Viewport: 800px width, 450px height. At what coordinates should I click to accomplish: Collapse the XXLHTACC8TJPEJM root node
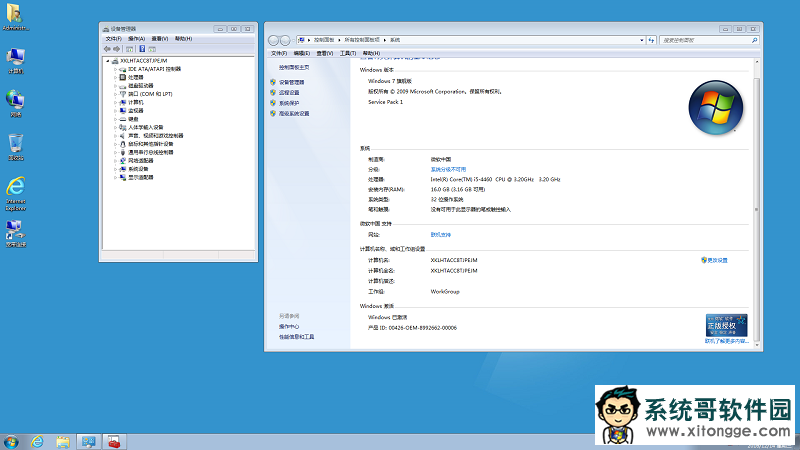tap(108, 61)
